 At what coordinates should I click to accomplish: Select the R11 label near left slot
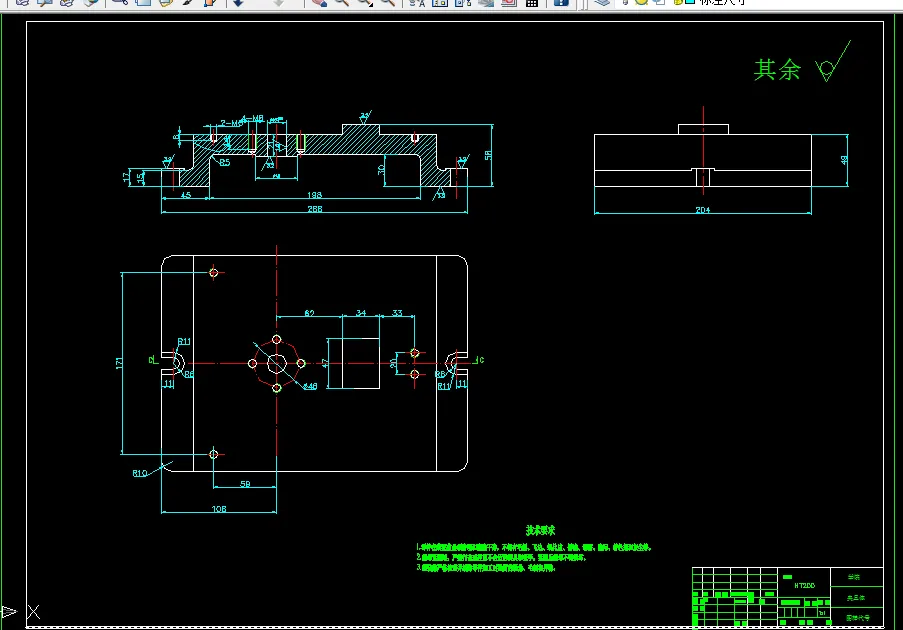point(184,341)
